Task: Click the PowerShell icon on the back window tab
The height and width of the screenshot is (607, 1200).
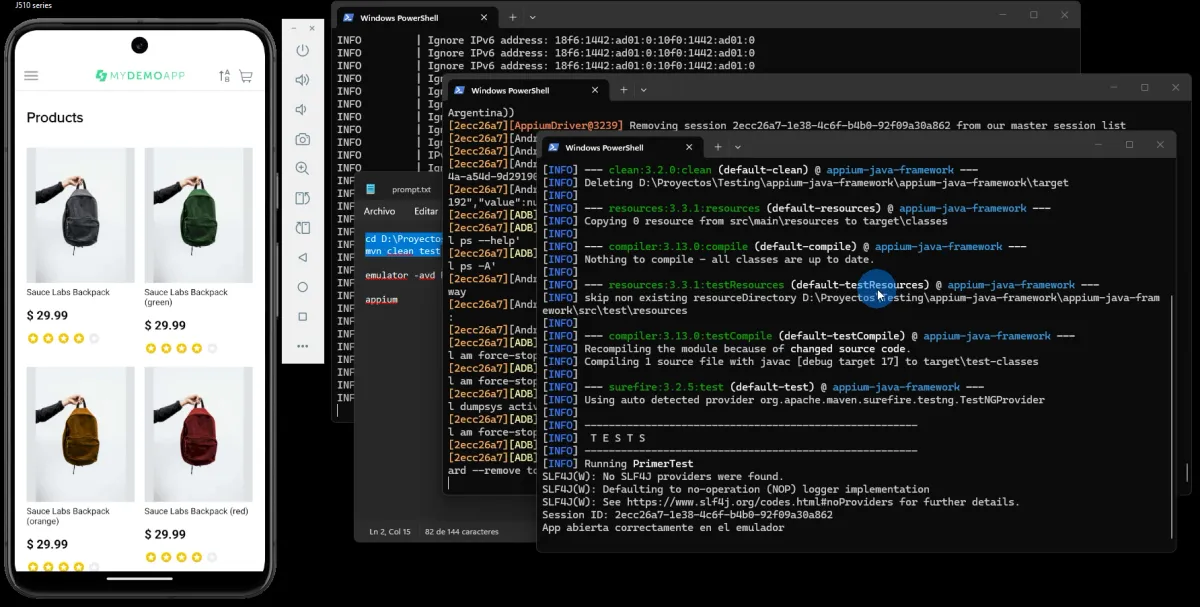Action: point(346,18)
